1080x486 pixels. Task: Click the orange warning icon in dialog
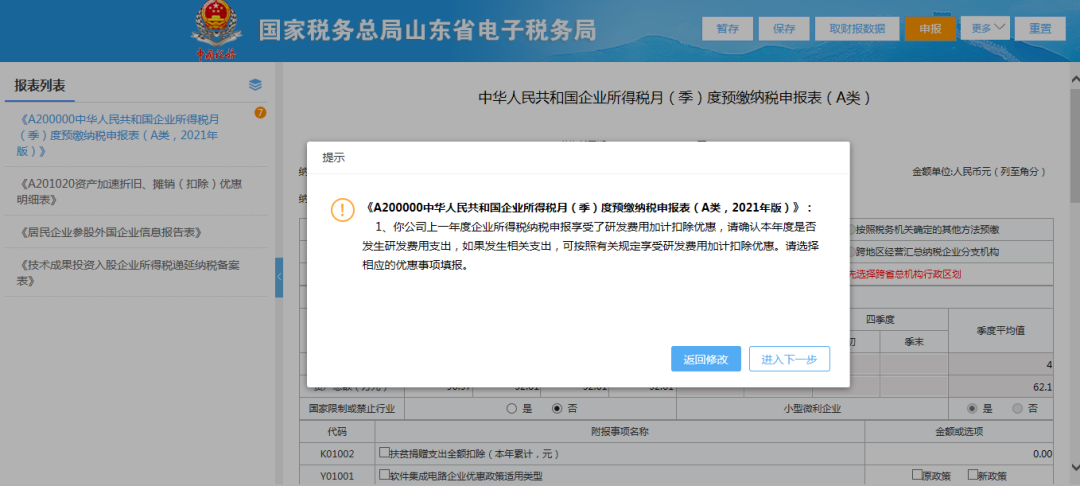pos(342,209)
